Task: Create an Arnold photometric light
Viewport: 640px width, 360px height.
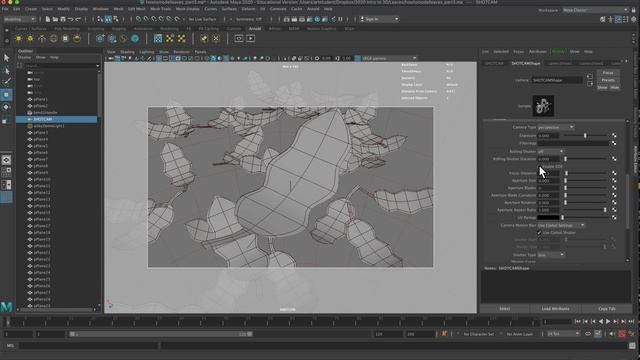Action: 42,38
